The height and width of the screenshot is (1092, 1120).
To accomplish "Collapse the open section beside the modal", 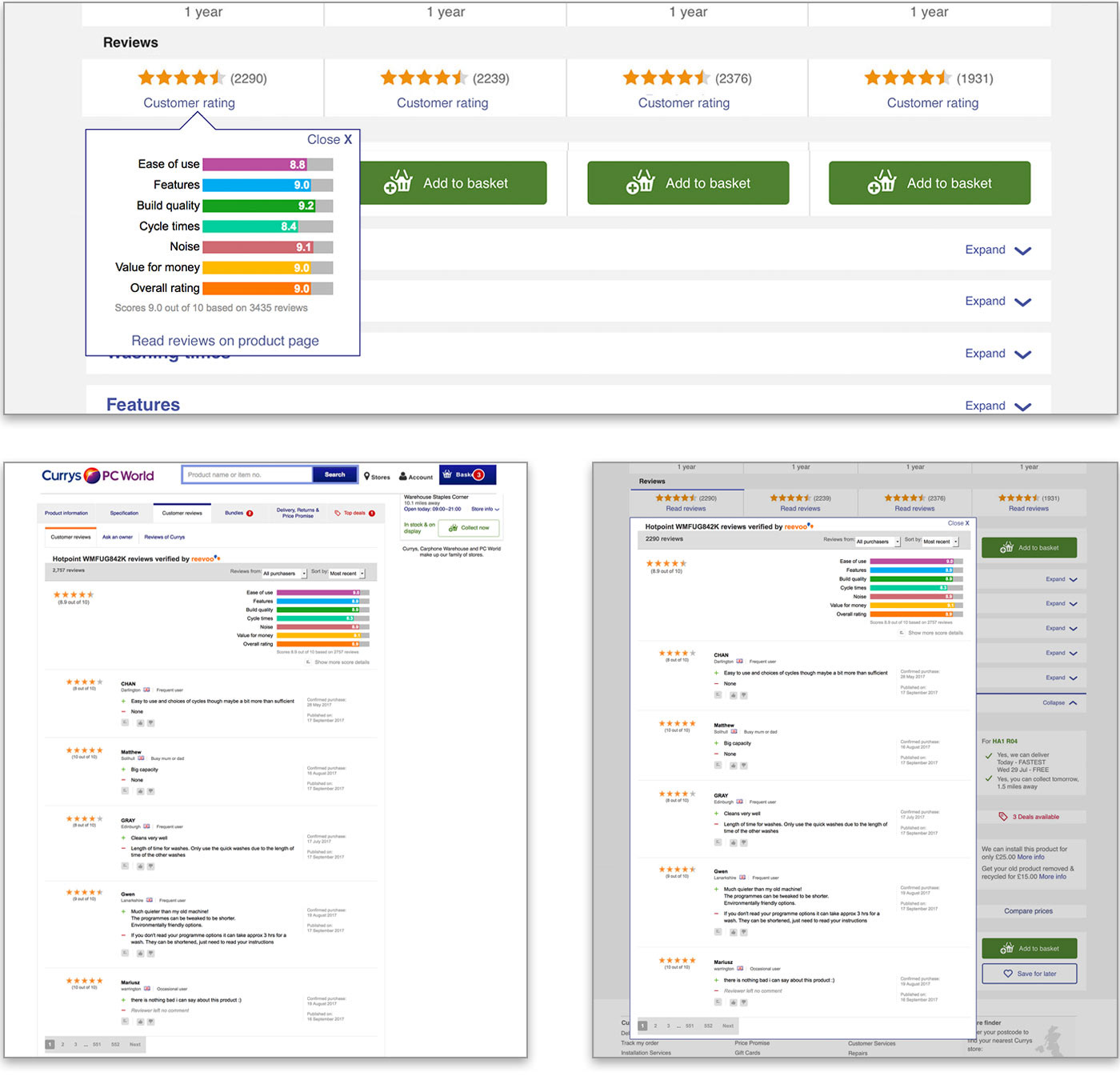I will coord(1060,703).
